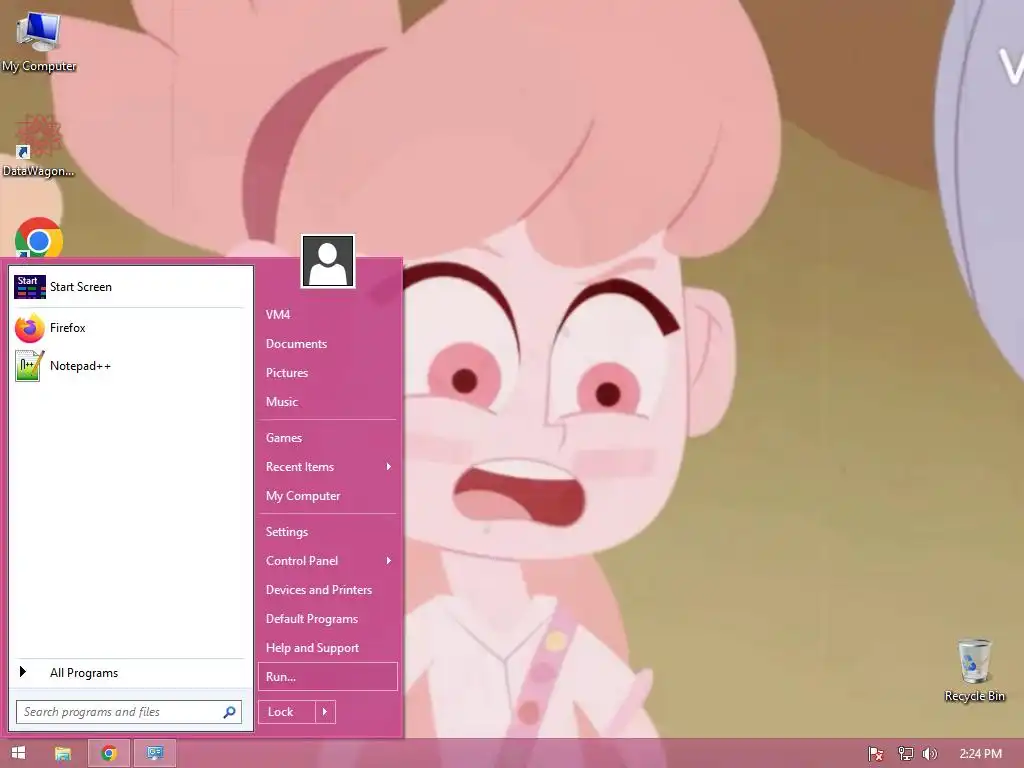Switch to the computer monitor app on the taskbar

(155, 754)
